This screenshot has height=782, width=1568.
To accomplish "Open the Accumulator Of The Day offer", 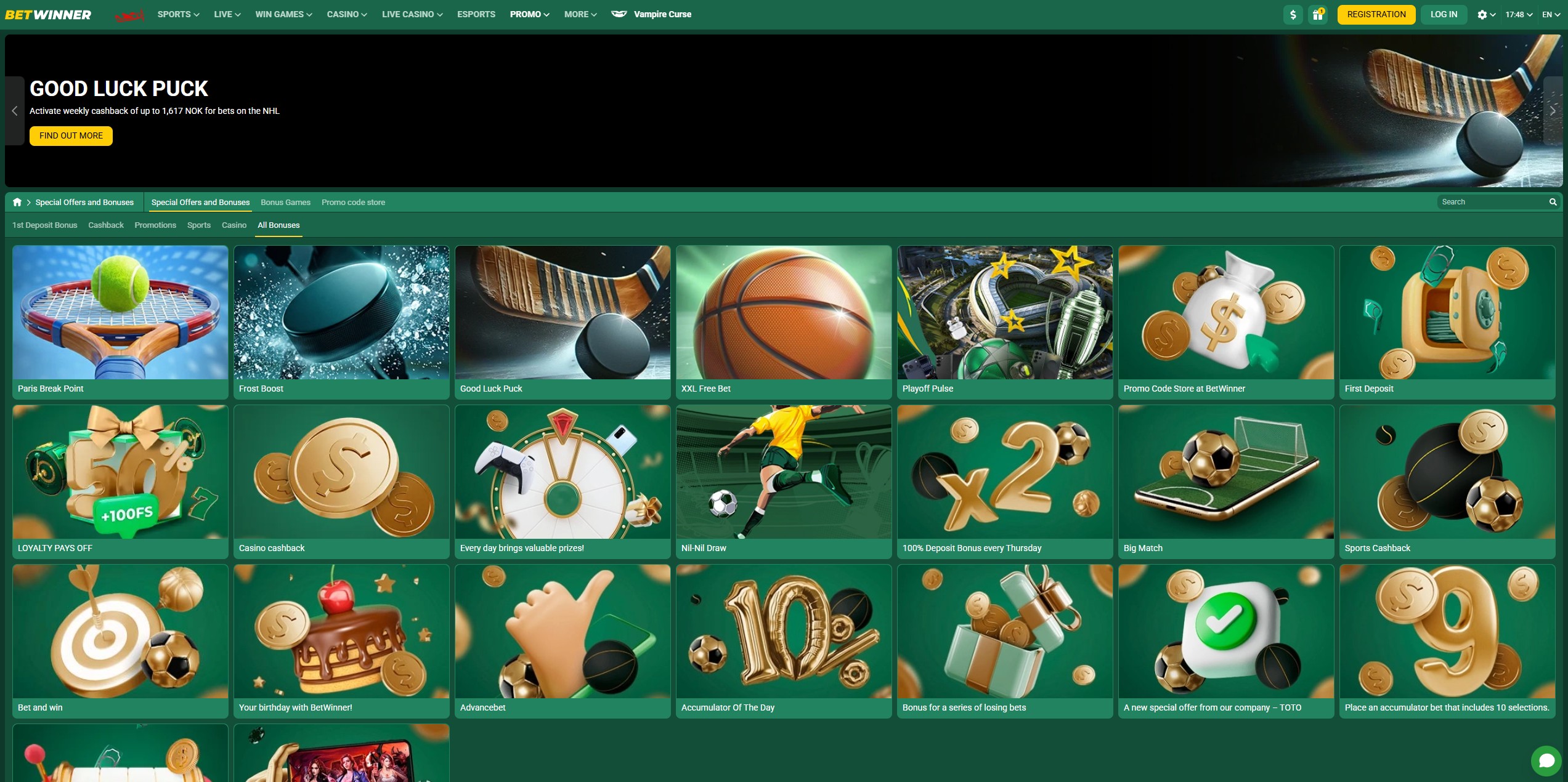I will point(784,641).
